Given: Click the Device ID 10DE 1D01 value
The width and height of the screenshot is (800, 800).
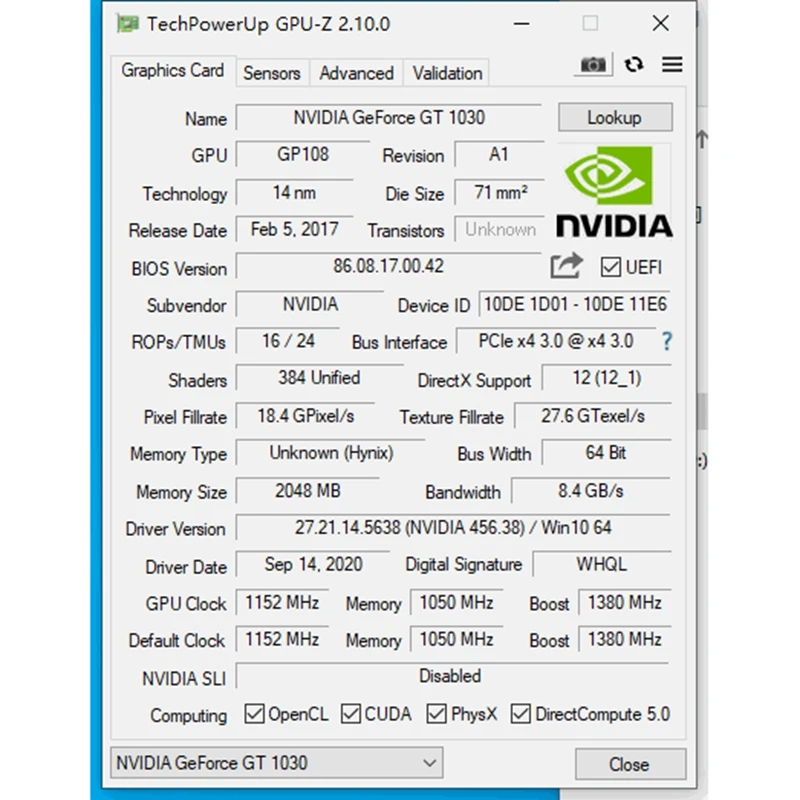Looking at the screenshot, I should (574, 304).
